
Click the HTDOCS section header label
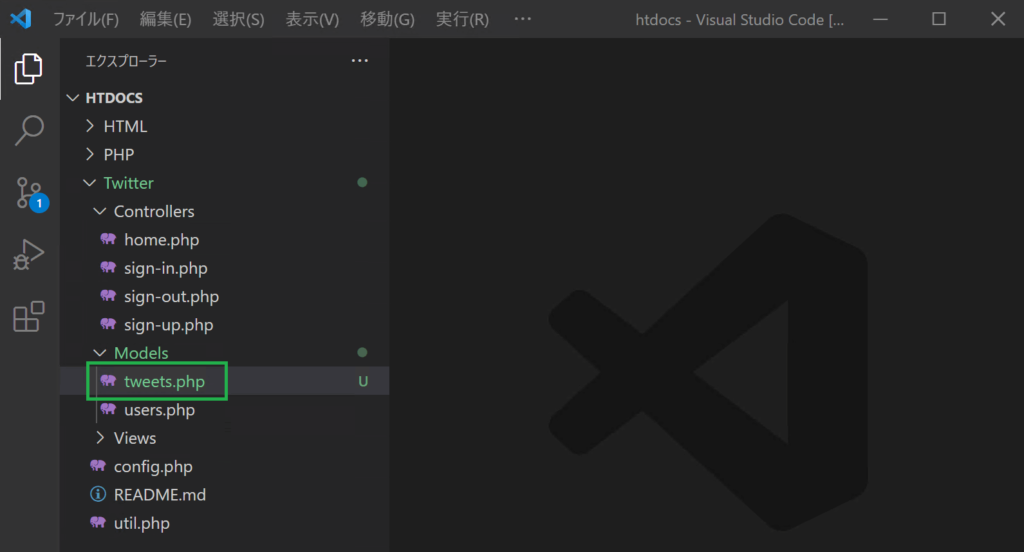pos(114,98)
